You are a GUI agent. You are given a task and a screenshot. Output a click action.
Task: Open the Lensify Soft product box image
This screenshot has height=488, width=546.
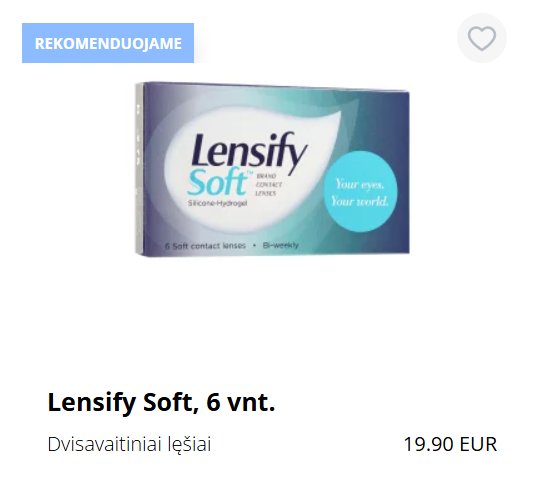point(272,169)
